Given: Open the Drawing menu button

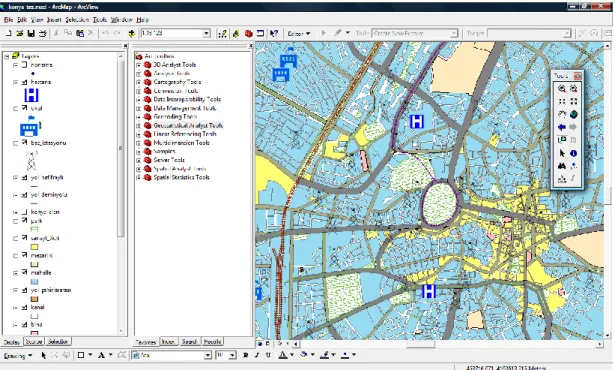Looking at the screenshot, I should click(x=18, y=356).
